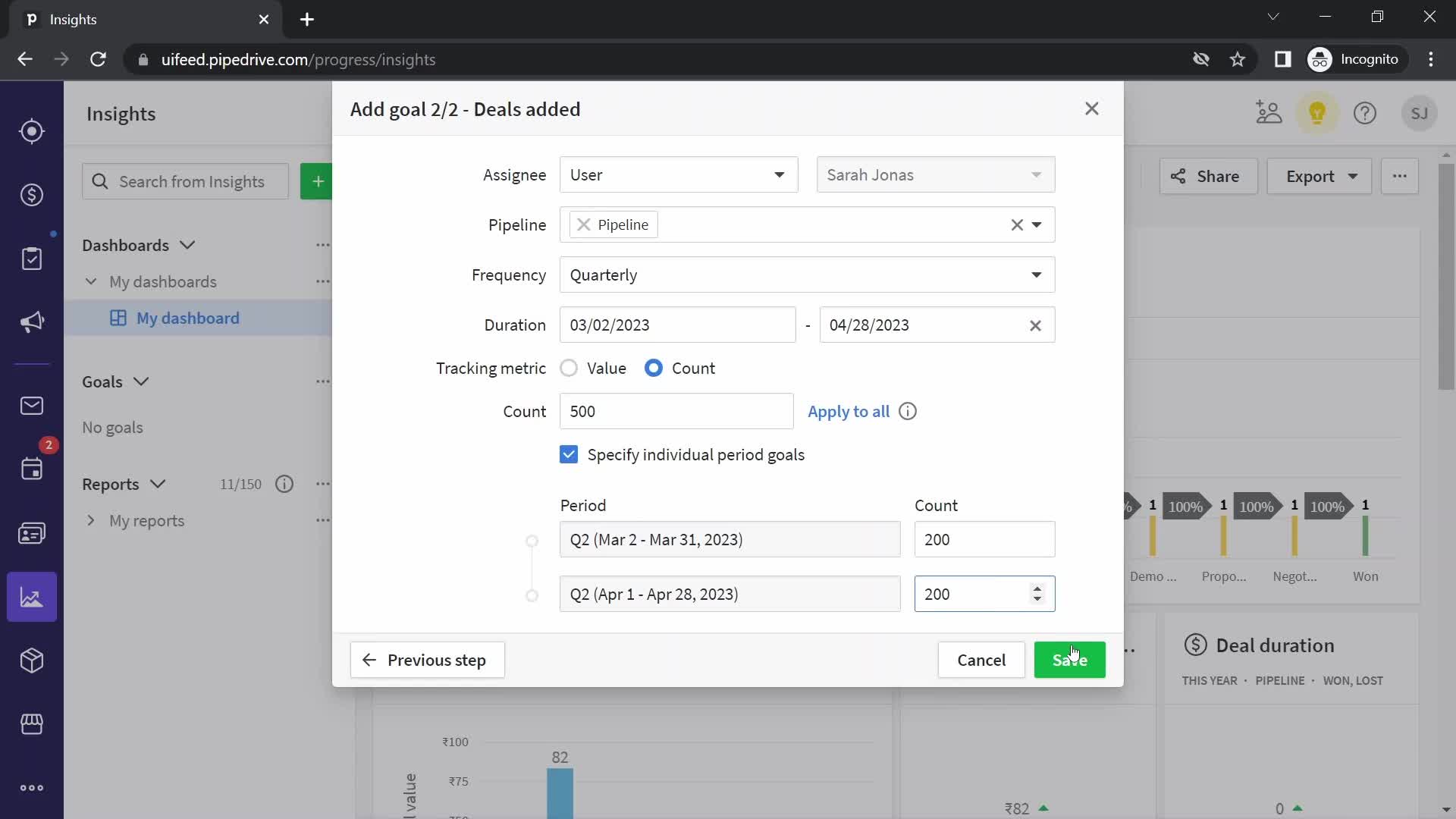
Task: Open the Frequency quarterly dropdown
Action: tap(805, 274)
